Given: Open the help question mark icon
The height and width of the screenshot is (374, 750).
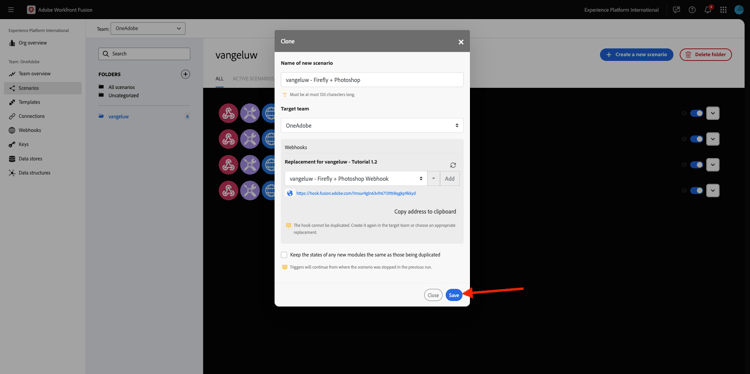Looking at the screenshot, I should click(692, 10).
